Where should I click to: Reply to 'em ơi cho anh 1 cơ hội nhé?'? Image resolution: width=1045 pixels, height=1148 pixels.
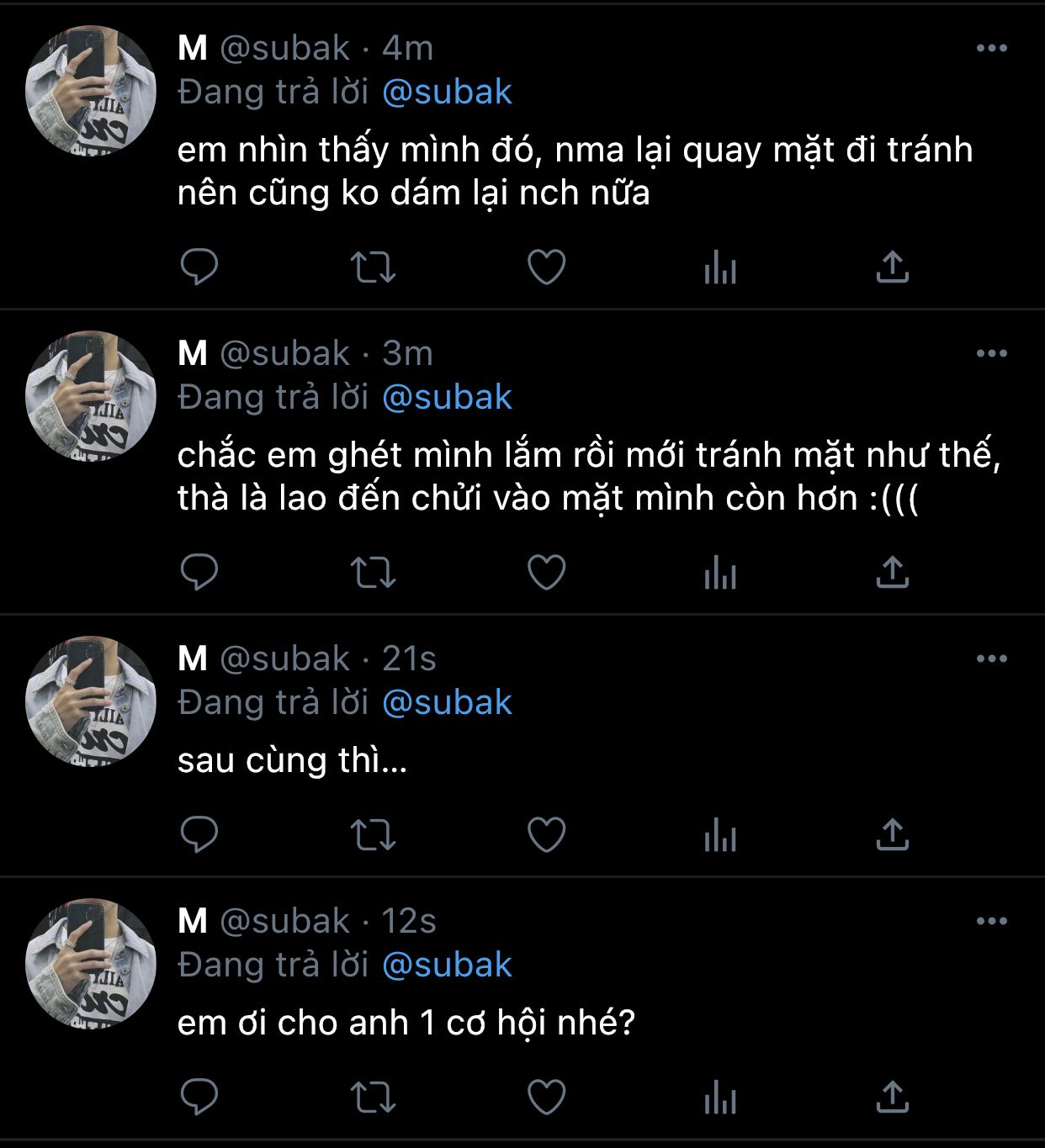click(x=199, y=1098)
